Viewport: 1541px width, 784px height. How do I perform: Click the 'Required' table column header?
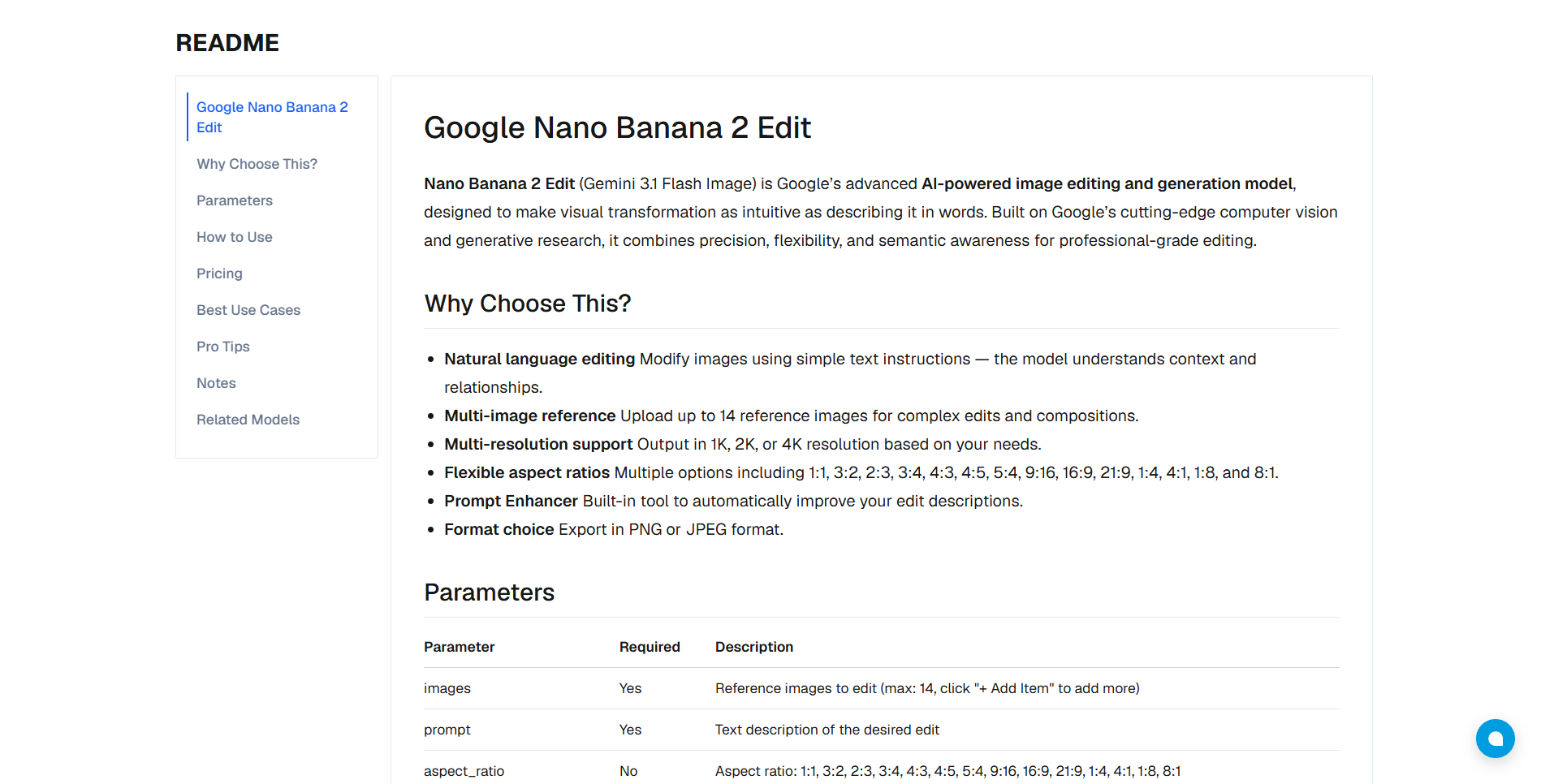click(x=650, y=647)
